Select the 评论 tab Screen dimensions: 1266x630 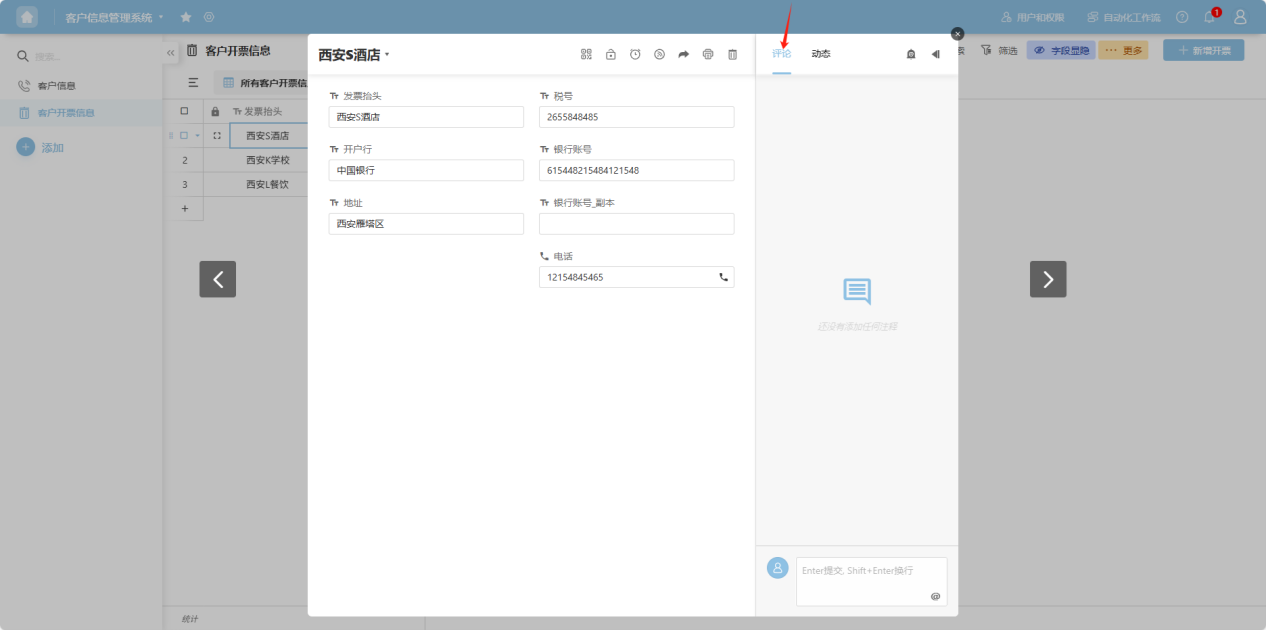click(781, 54)
